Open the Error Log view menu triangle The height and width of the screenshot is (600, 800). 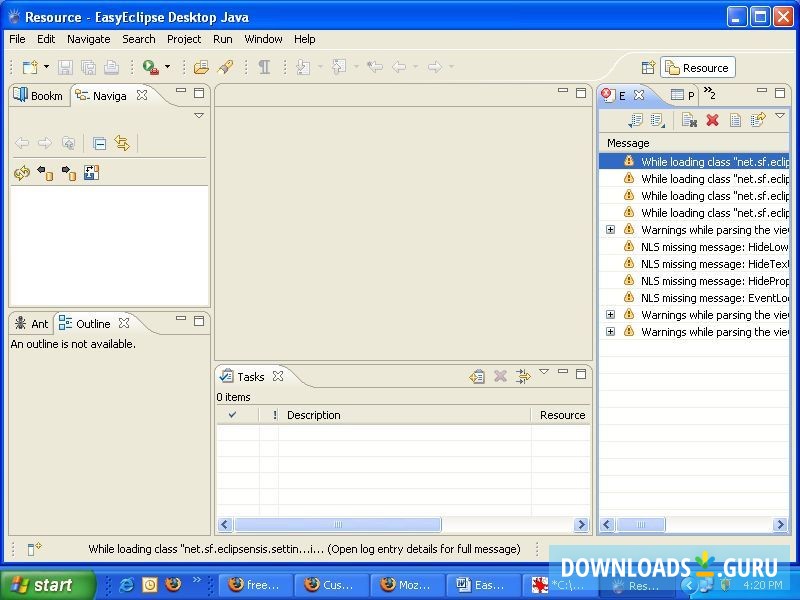click(x=779, y=117)
